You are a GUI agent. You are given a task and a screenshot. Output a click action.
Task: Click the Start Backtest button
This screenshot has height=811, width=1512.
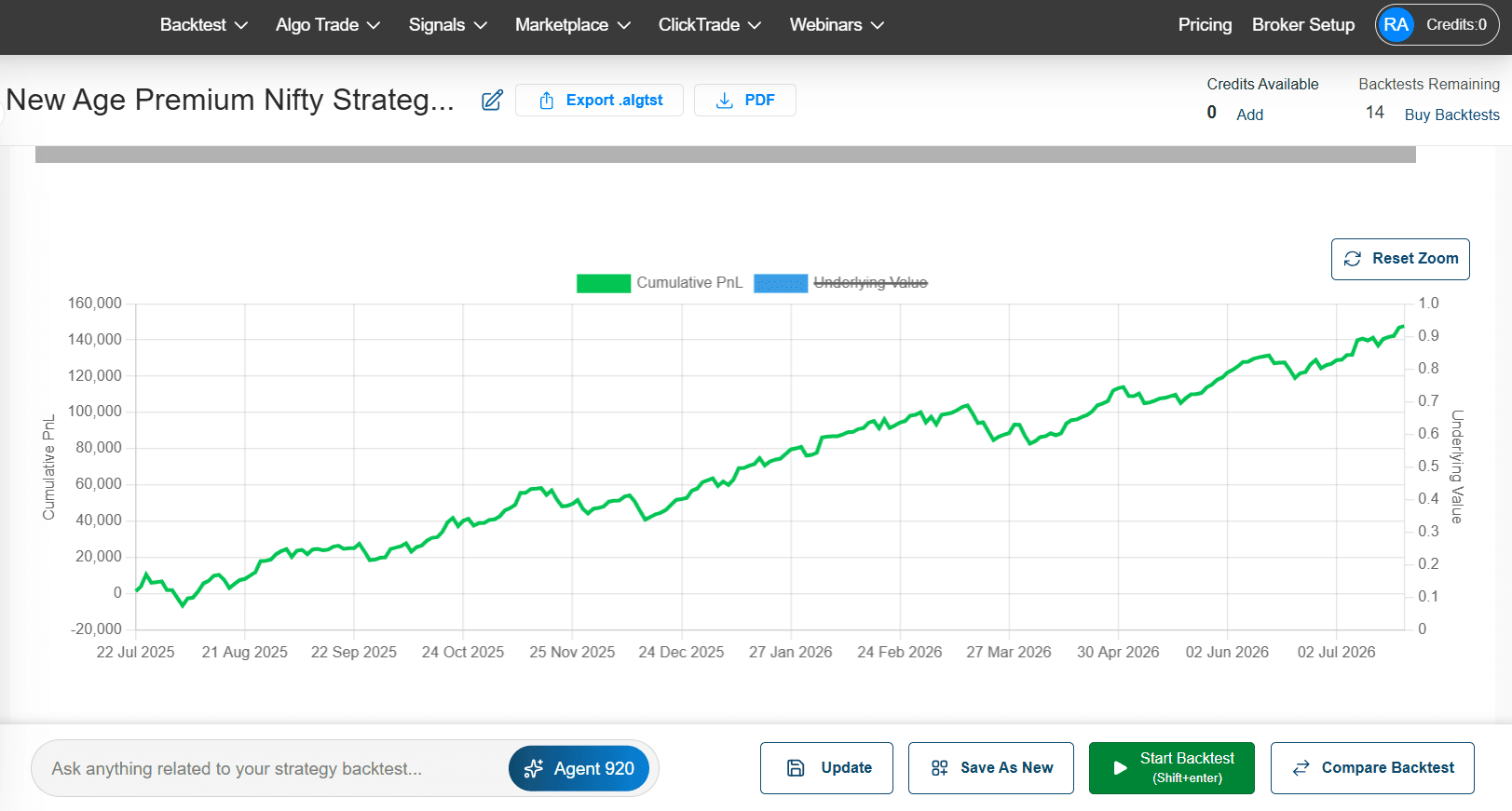(x=1172, y=768)
